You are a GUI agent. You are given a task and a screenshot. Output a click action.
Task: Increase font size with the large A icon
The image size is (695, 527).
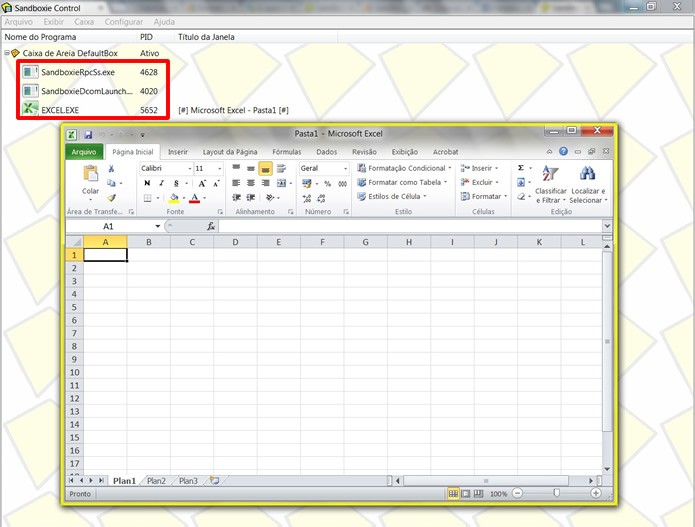(202, 183)
